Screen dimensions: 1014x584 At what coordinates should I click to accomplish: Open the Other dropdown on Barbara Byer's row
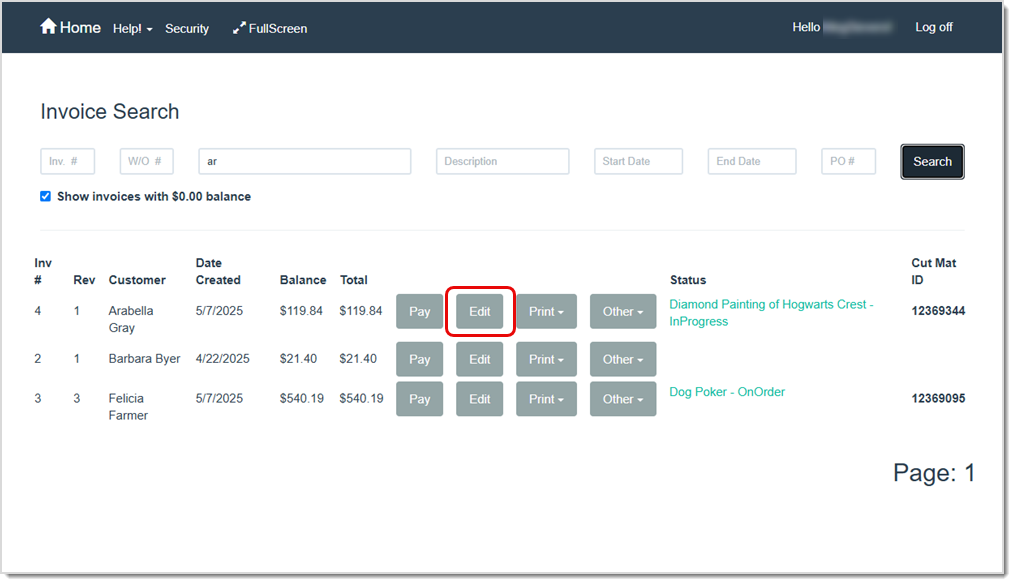coord(622,358)
